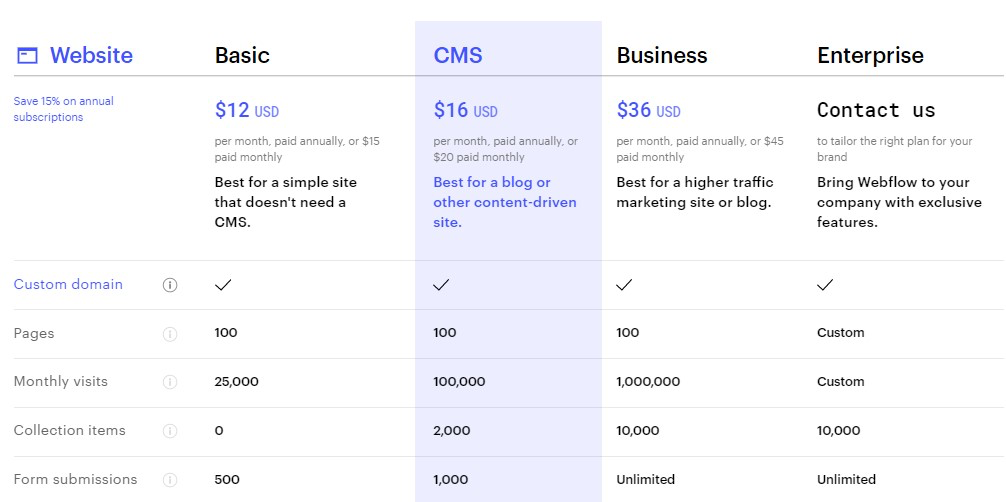Select the CMS plan column heading
This screenshot has width=1006, height=502.
pyautogui.click(x=458, y=56)
